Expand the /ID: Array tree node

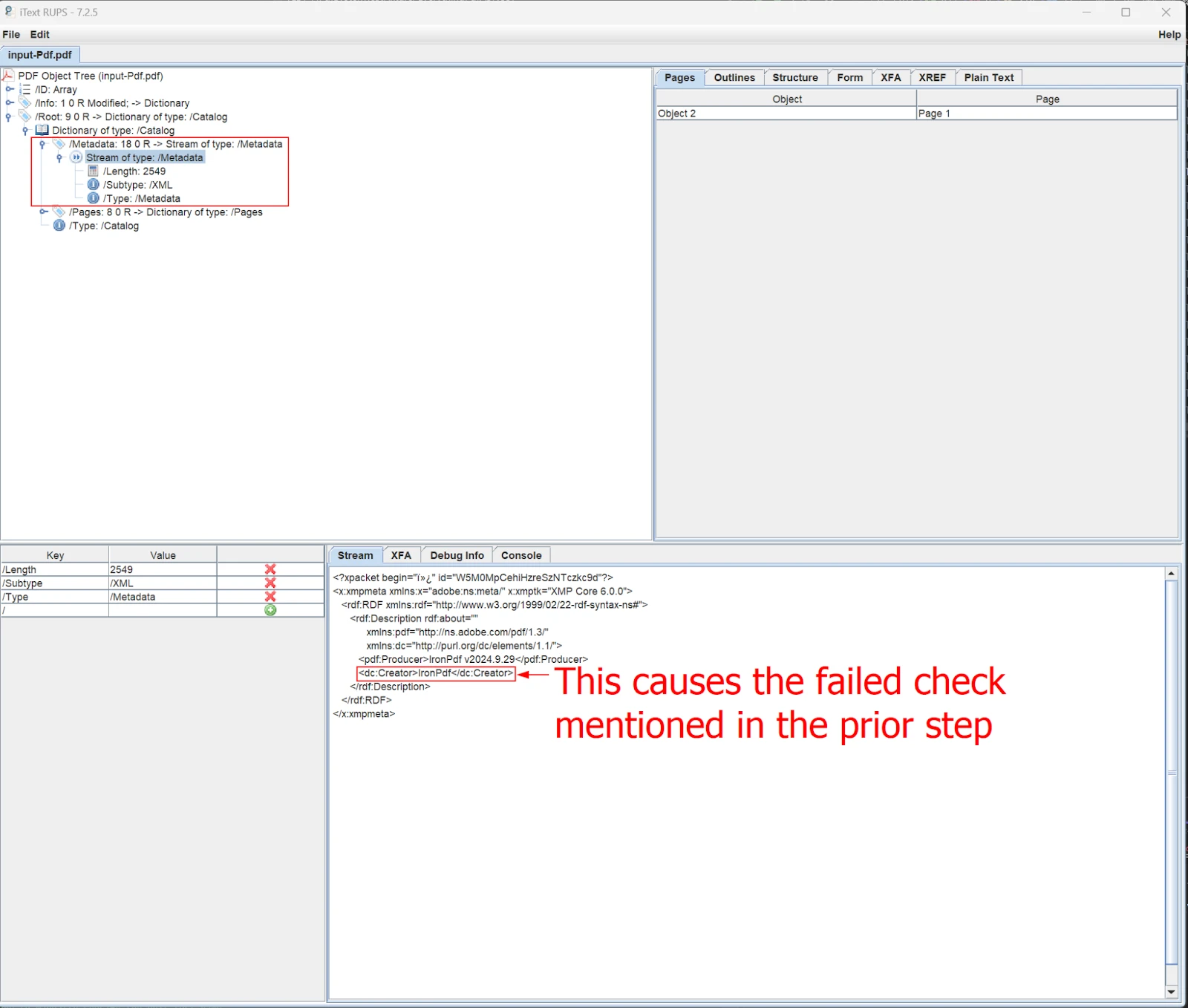point(10,90)
